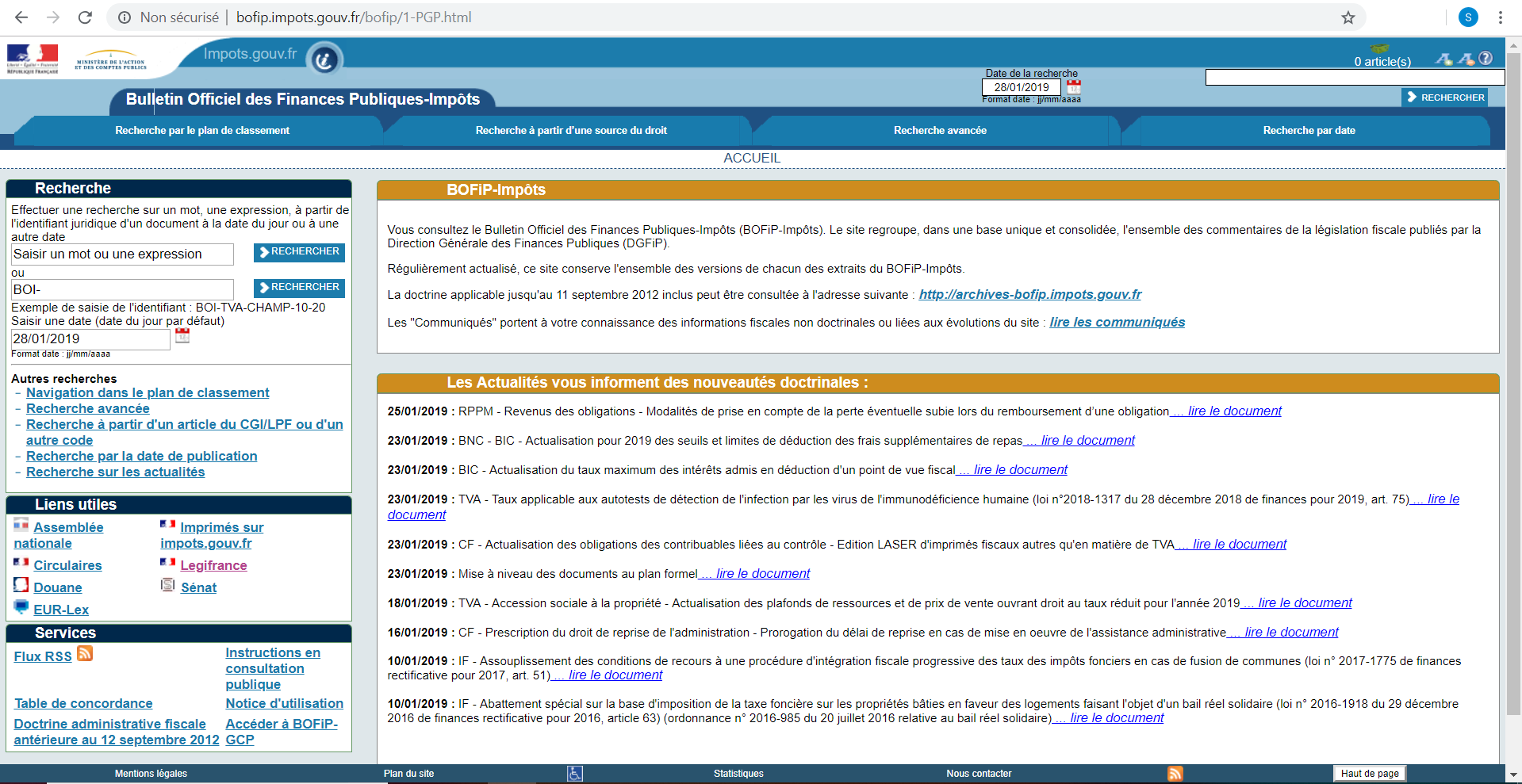Click the Circulaires flag icon
The image size is (1522, 784).
21,562
